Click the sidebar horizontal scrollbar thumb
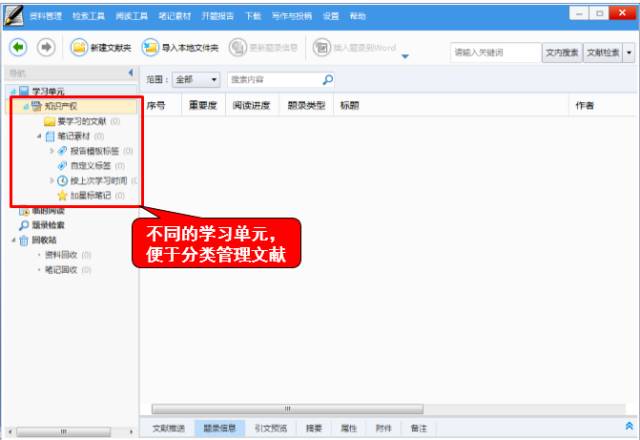The image size is (640, 440). click(63, 431)
